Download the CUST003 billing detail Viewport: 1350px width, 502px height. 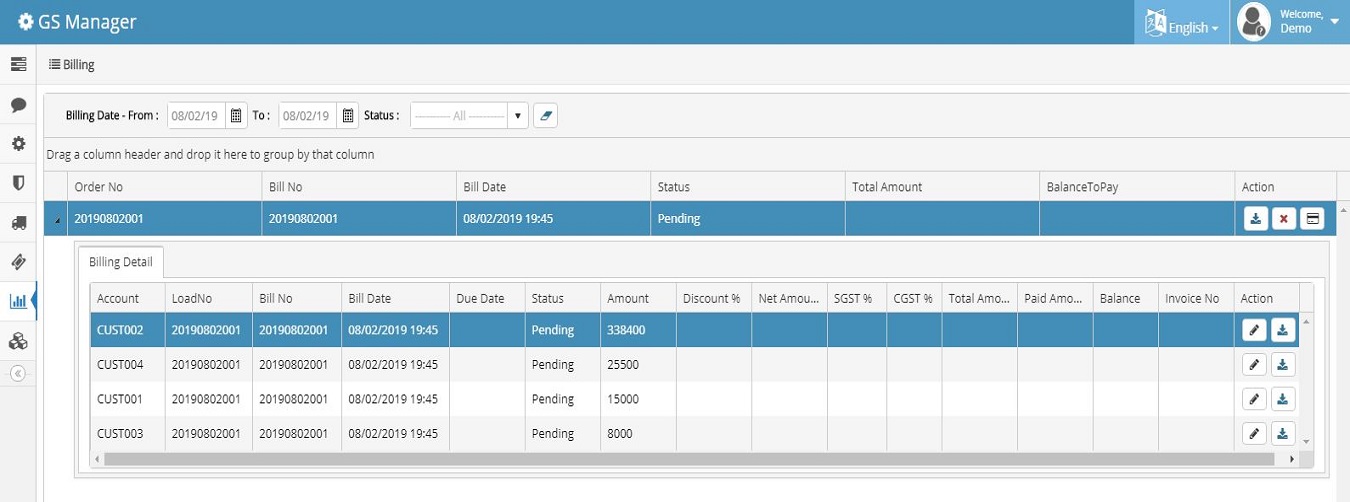pyautogui.click(x=1283, y=434)
